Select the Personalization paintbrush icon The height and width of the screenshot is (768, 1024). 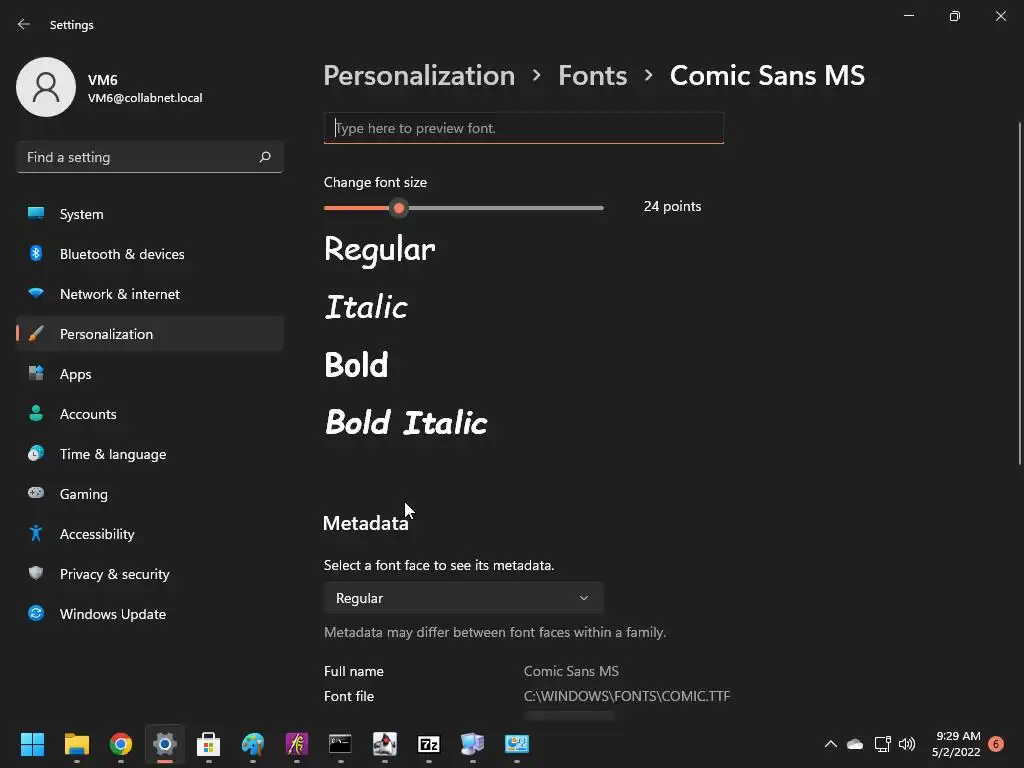point(36,334)
